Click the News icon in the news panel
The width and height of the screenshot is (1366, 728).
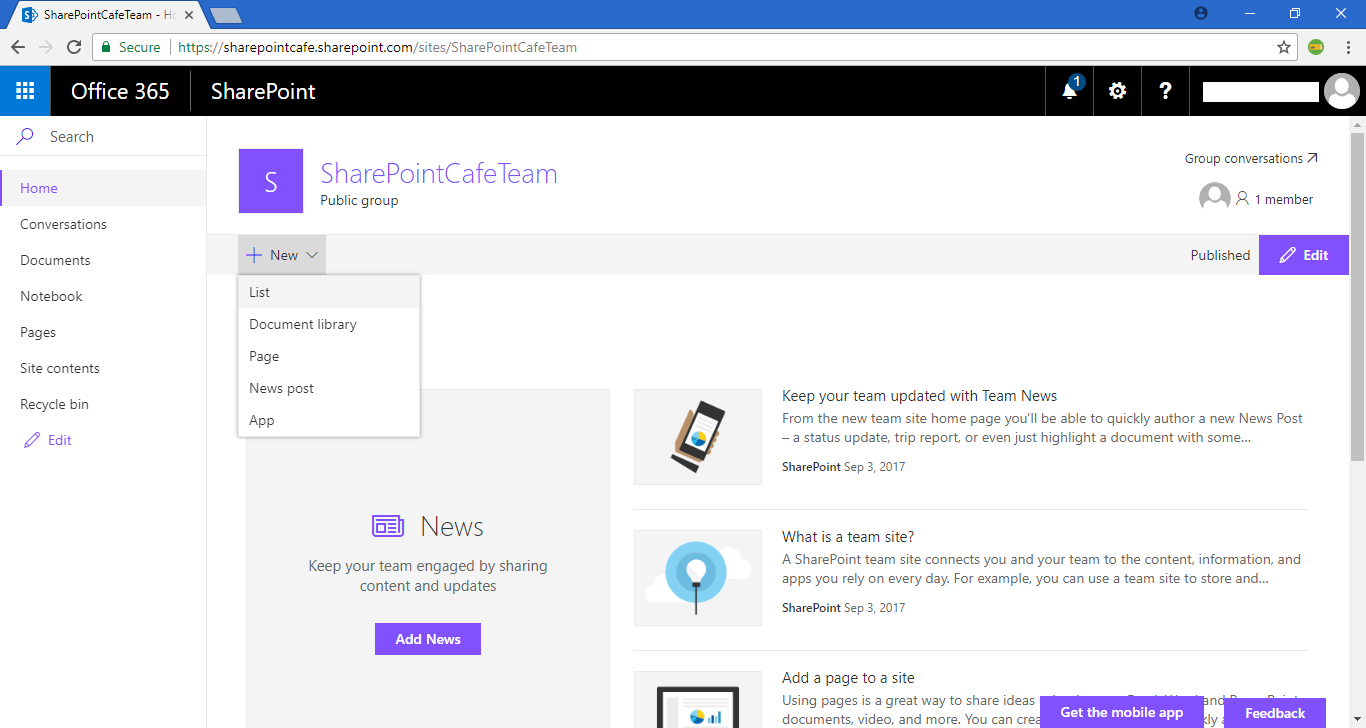(388, 526)
